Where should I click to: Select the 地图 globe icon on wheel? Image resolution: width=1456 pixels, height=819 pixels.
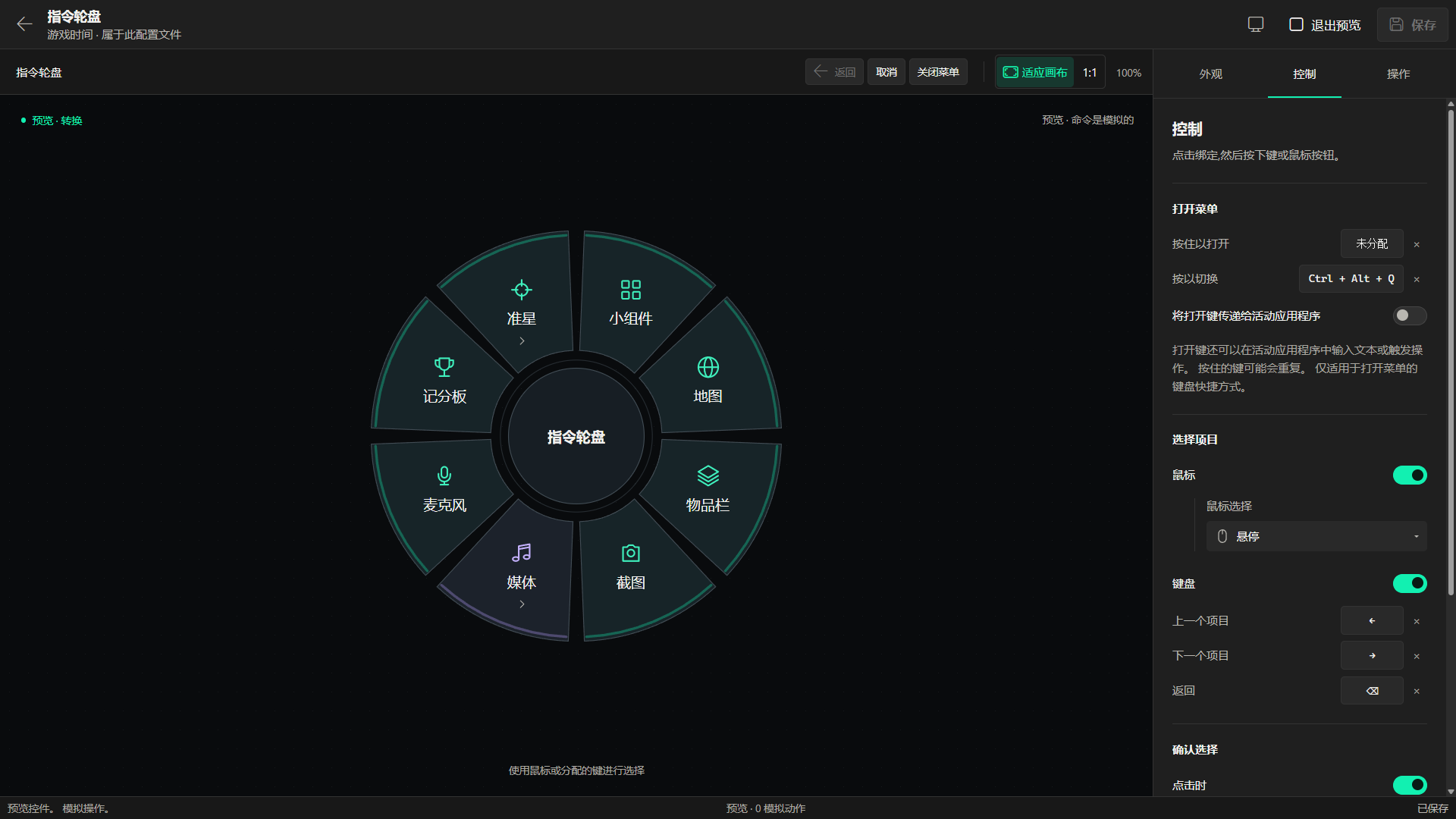point(708,367)
